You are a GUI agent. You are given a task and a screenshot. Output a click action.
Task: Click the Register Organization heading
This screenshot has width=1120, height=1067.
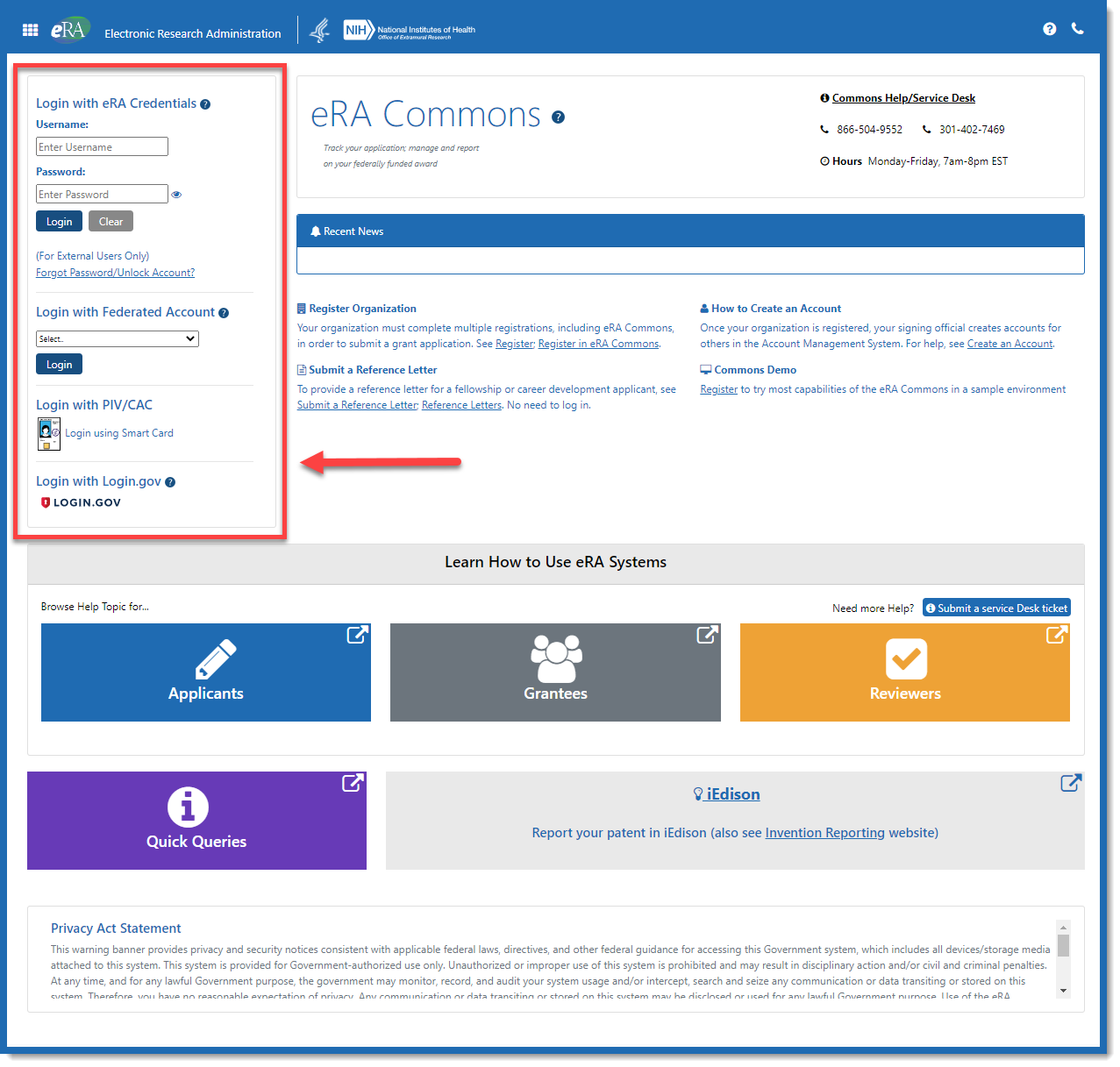362,309
